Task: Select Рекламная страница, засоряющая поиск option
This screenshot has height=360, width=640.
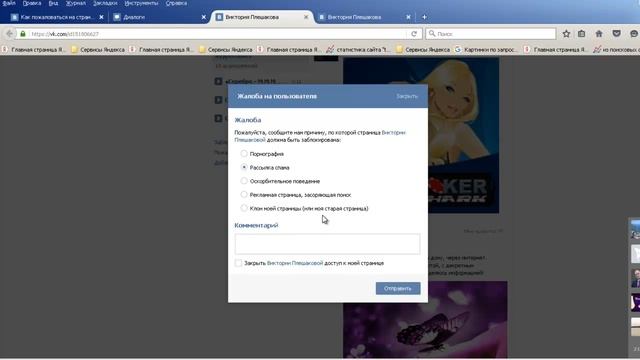Action: click(x=244, y=195)
